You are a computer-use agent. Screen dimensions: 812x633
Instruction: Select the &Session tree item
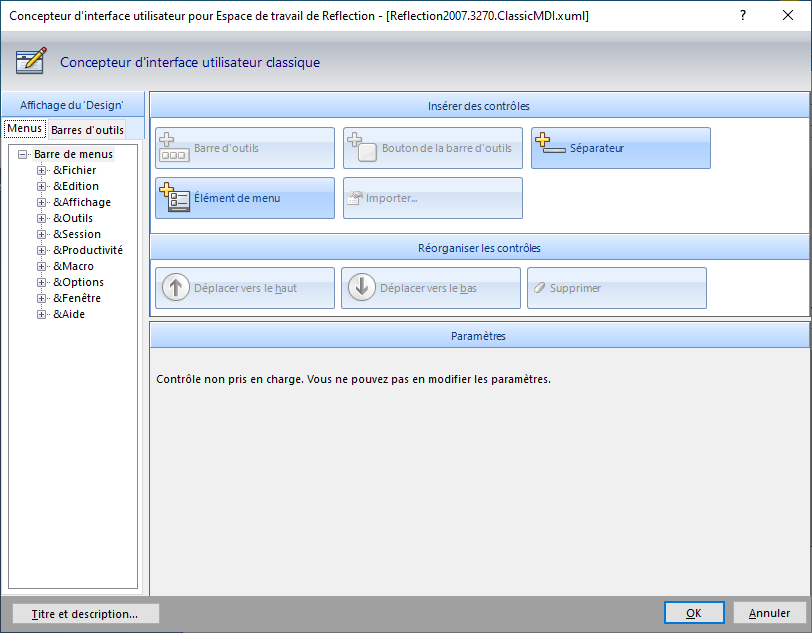point(77,235)
